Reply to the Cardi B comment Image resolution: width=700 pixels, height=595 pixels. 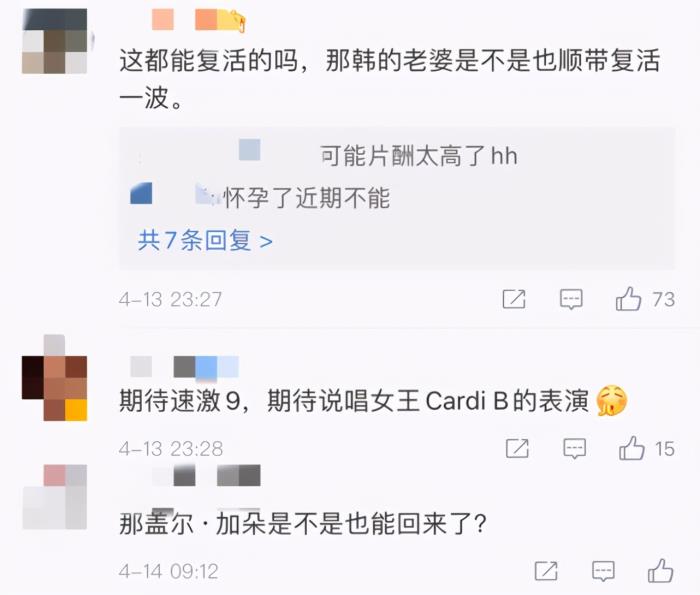coord(575,448)
